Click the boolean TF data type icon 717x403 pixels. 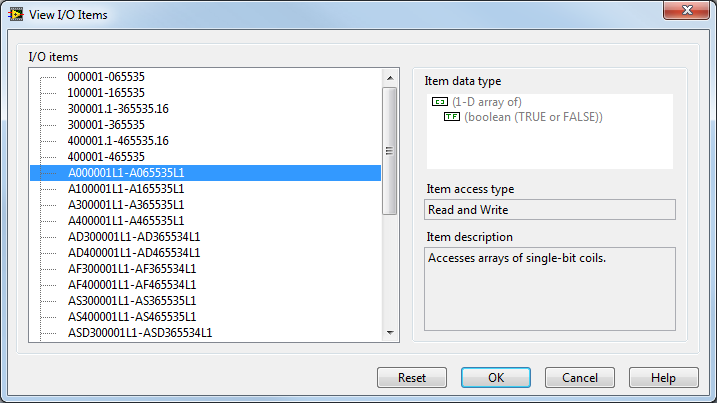(451, 117)
